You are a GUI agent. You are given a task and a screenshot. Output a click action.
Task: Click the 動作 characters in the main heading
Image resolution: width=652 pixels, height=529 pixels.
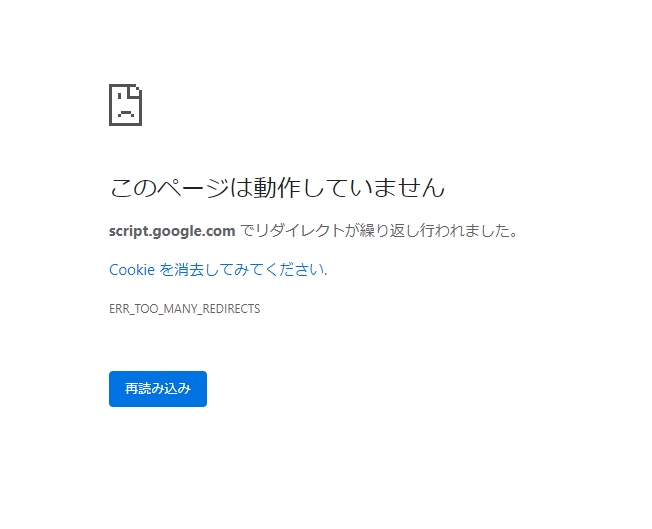pos(277,188)
